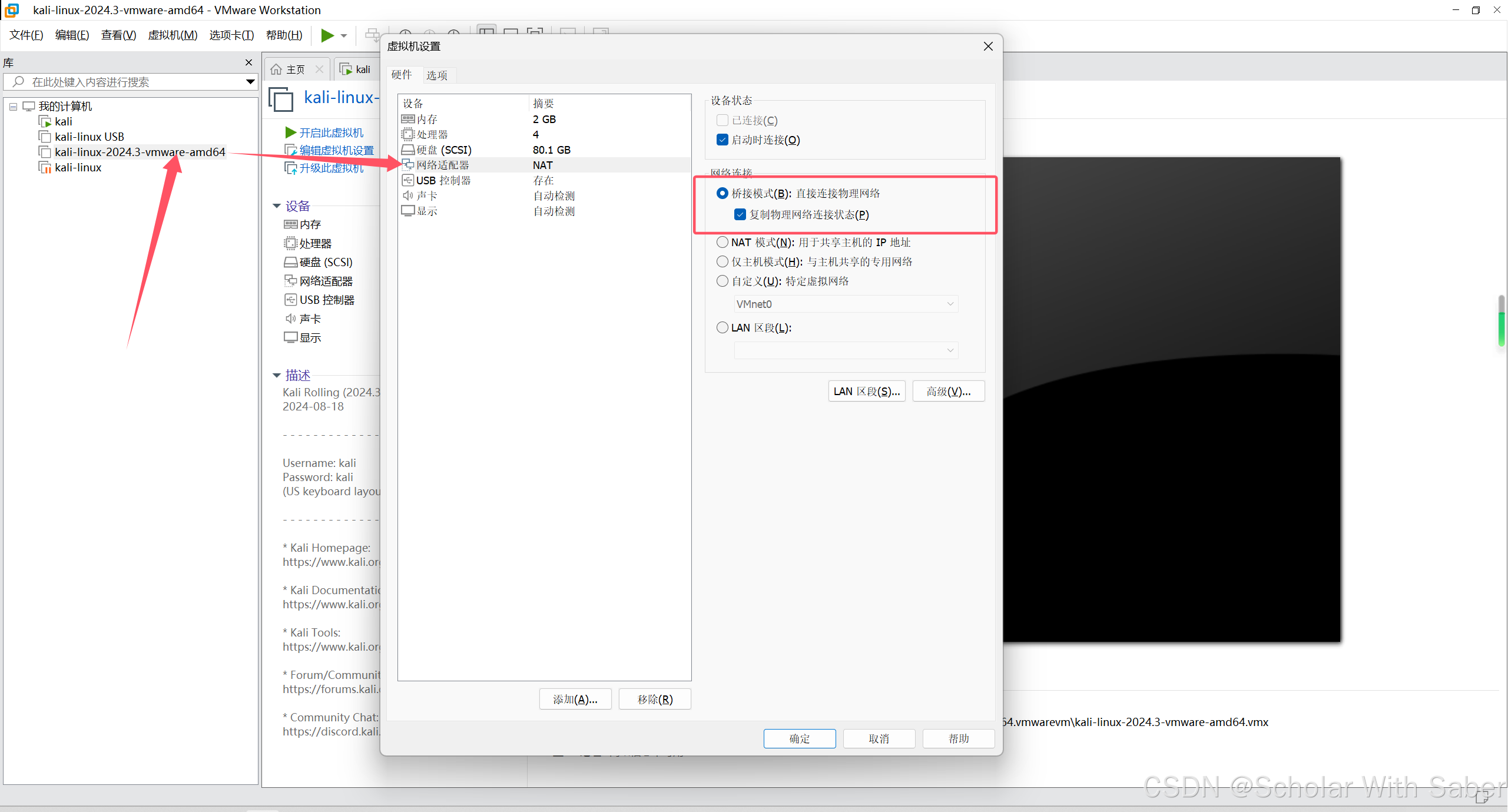Open the library search dropdown arrow
Viewport: 1508px width, 812px height.
(250, 82)
